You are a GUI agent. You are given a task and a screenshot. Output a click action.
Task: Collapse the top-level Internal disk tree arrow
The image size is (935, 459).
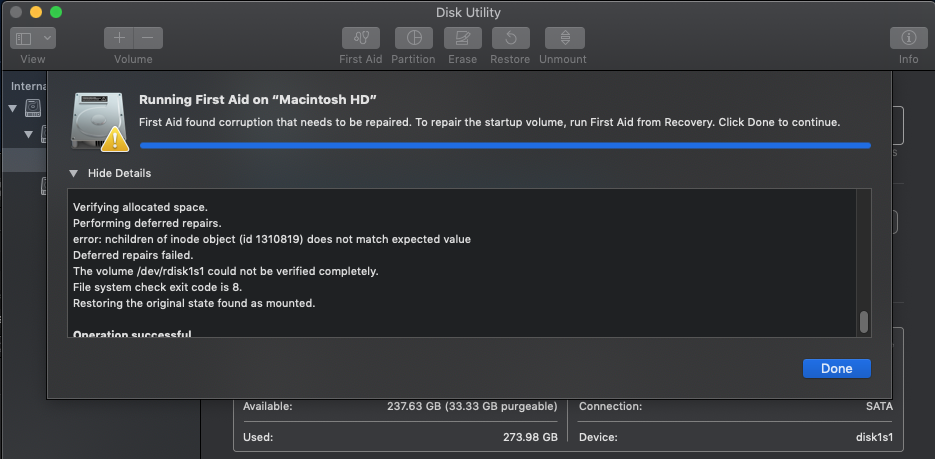coord(13,108)
